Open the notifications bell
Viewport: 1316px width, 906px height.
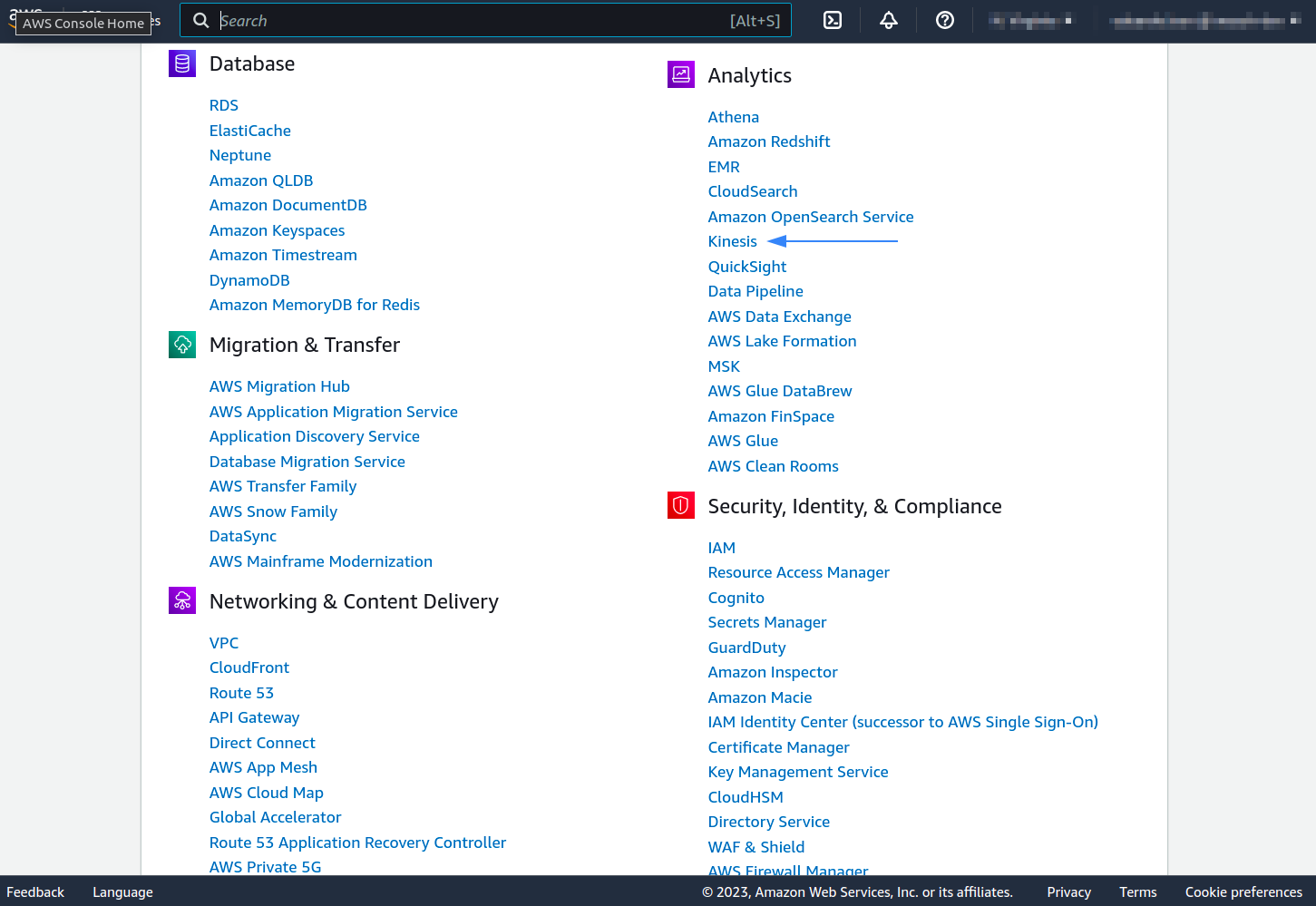click(889, 20)
